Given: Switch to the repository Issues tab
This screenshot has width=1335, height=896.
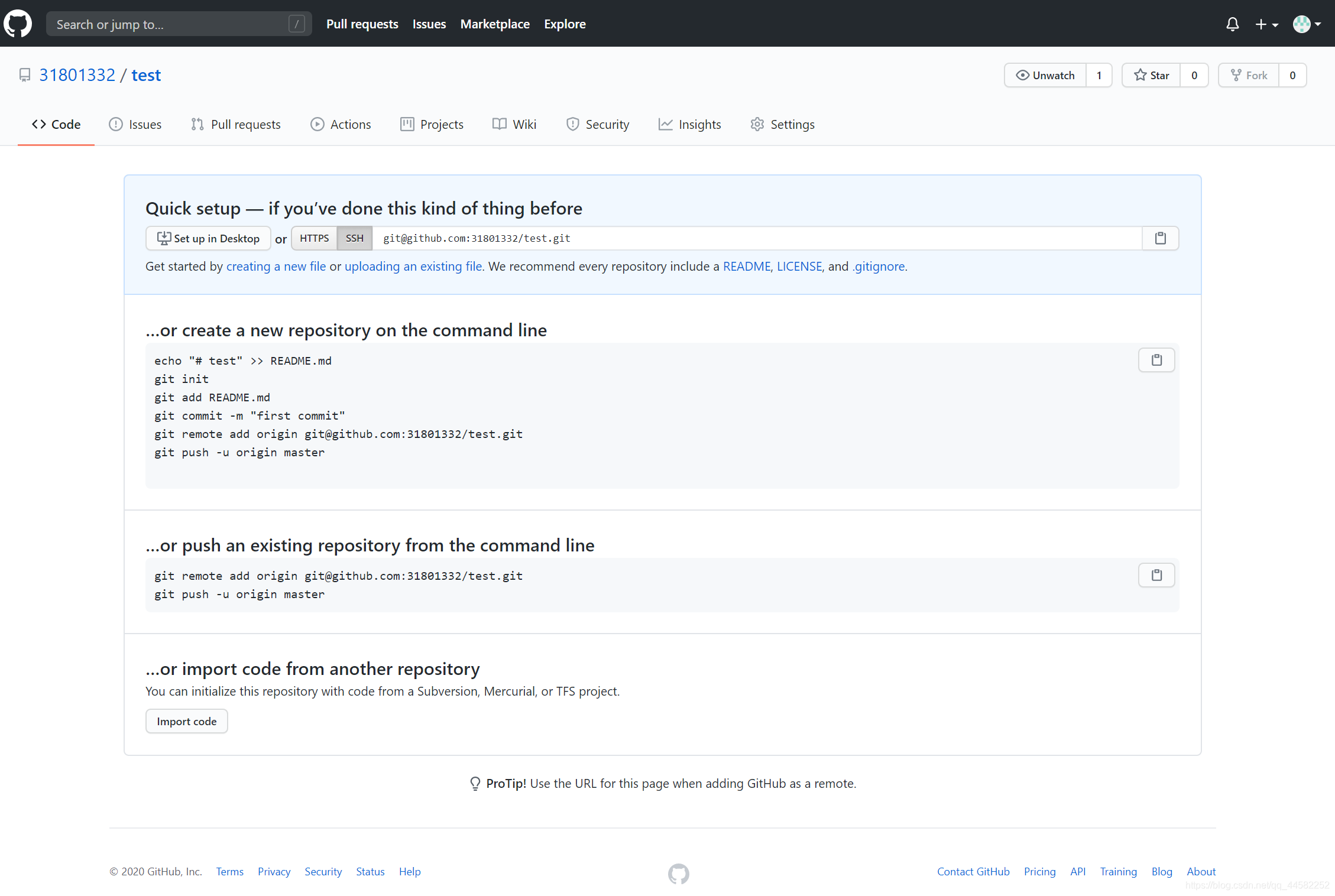Looking at the screenshot, I should (135, 124).
